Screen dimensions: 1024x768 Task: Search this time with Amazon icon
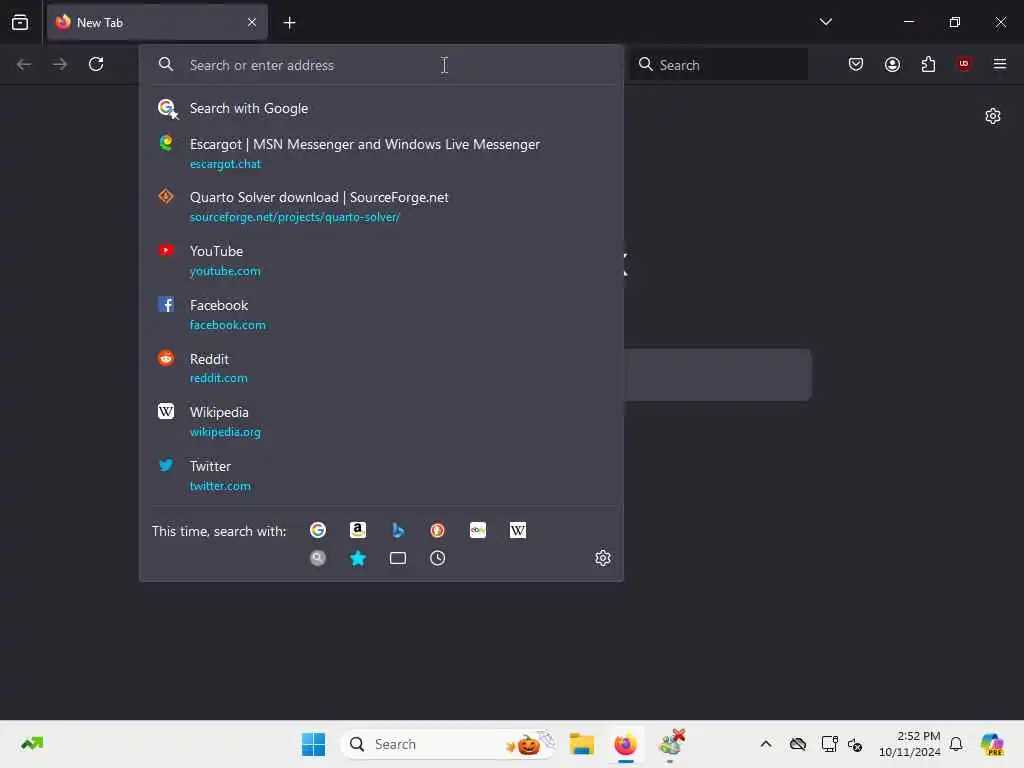pyautogui.click(x=358, y=530)
